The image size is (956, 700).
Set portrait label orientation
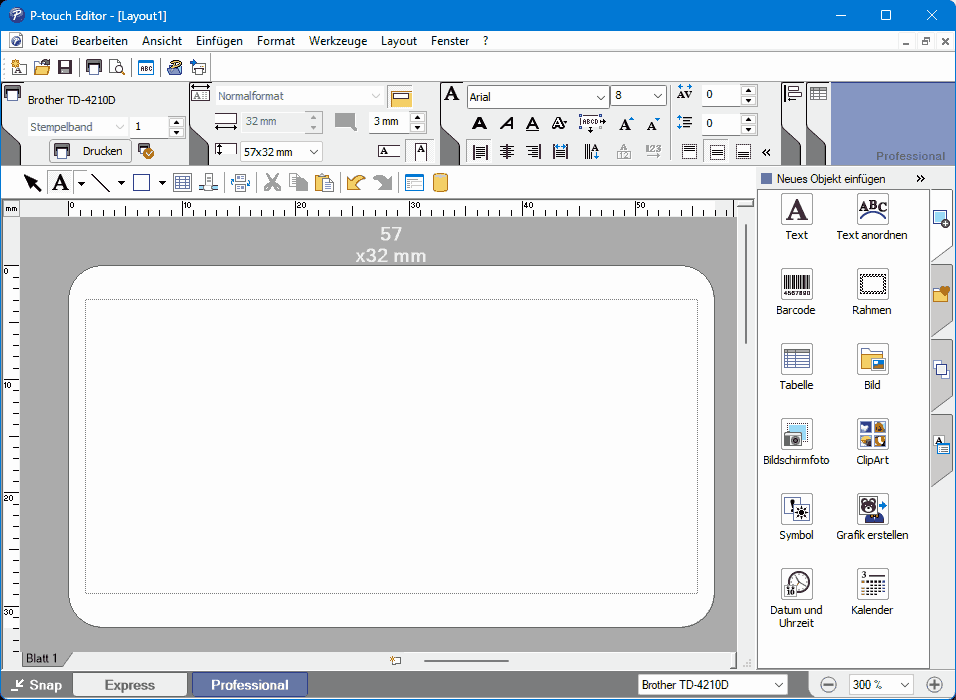420,151
